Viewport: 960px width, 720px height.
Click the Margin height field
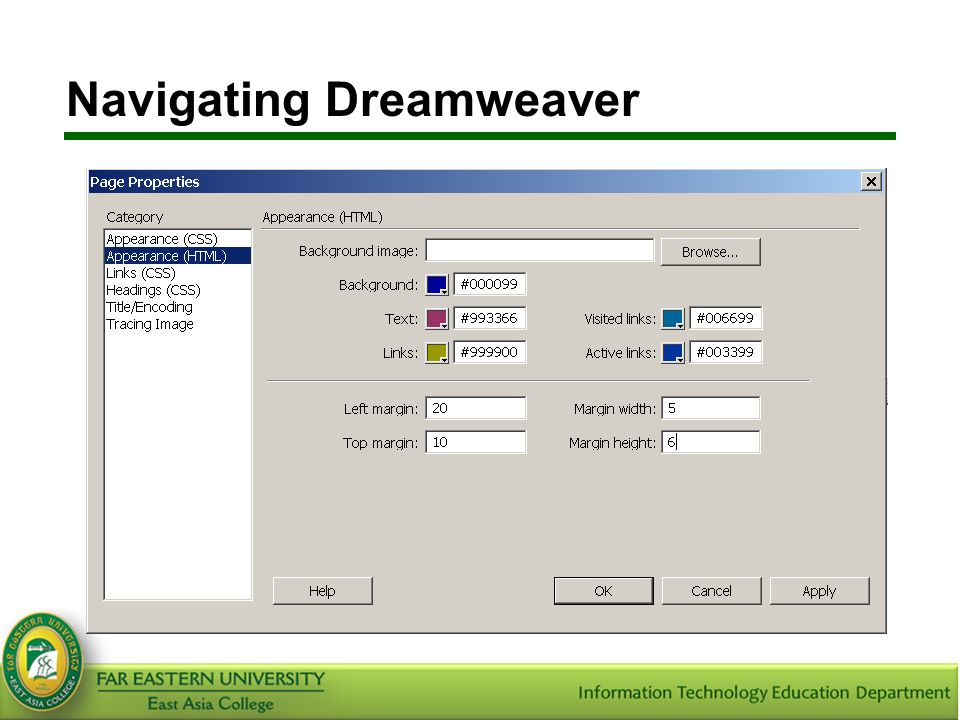click(711, 442)
